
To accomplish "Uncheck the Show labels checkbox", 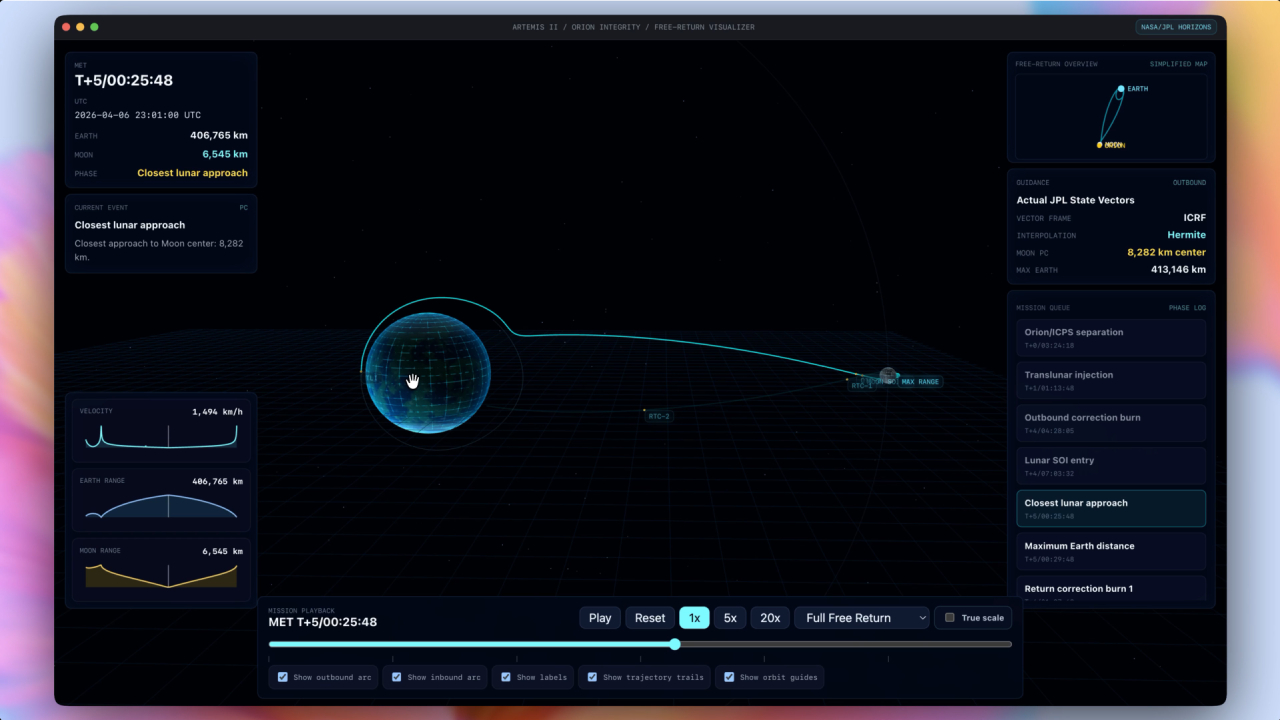I will [x=506, y=677].
